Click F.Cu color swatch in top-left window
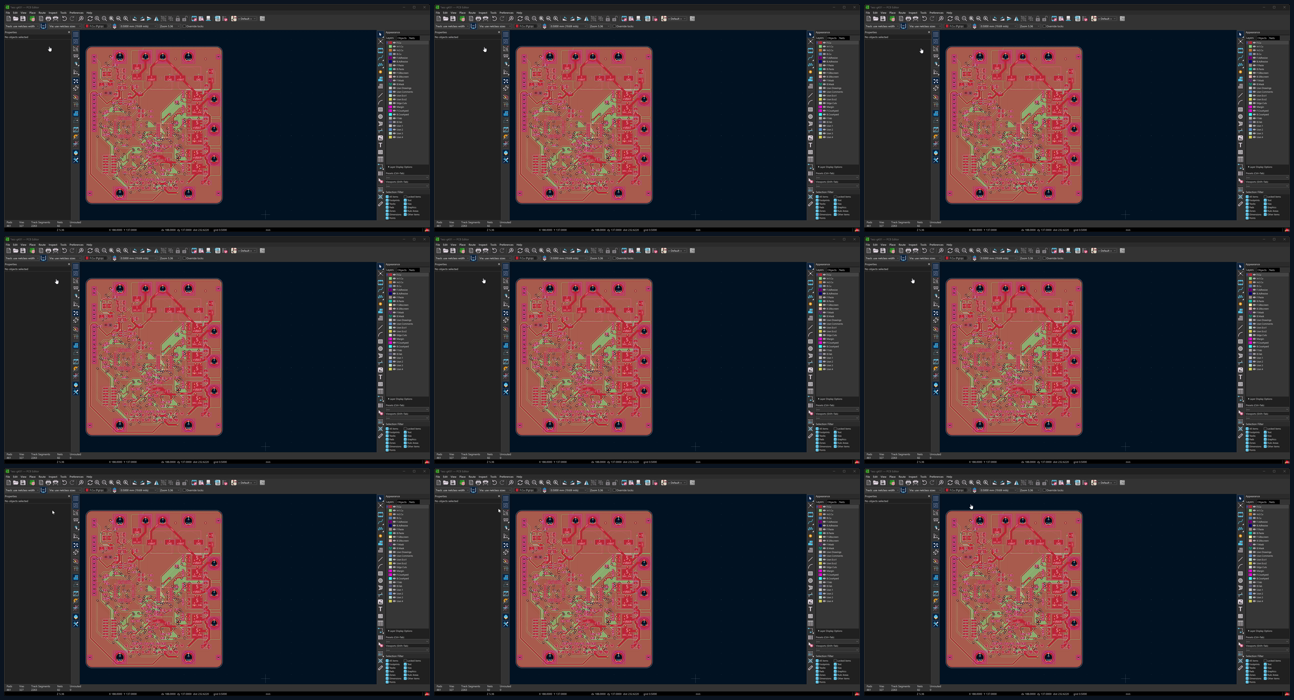1294x700 pixels. tap(390, 43)
